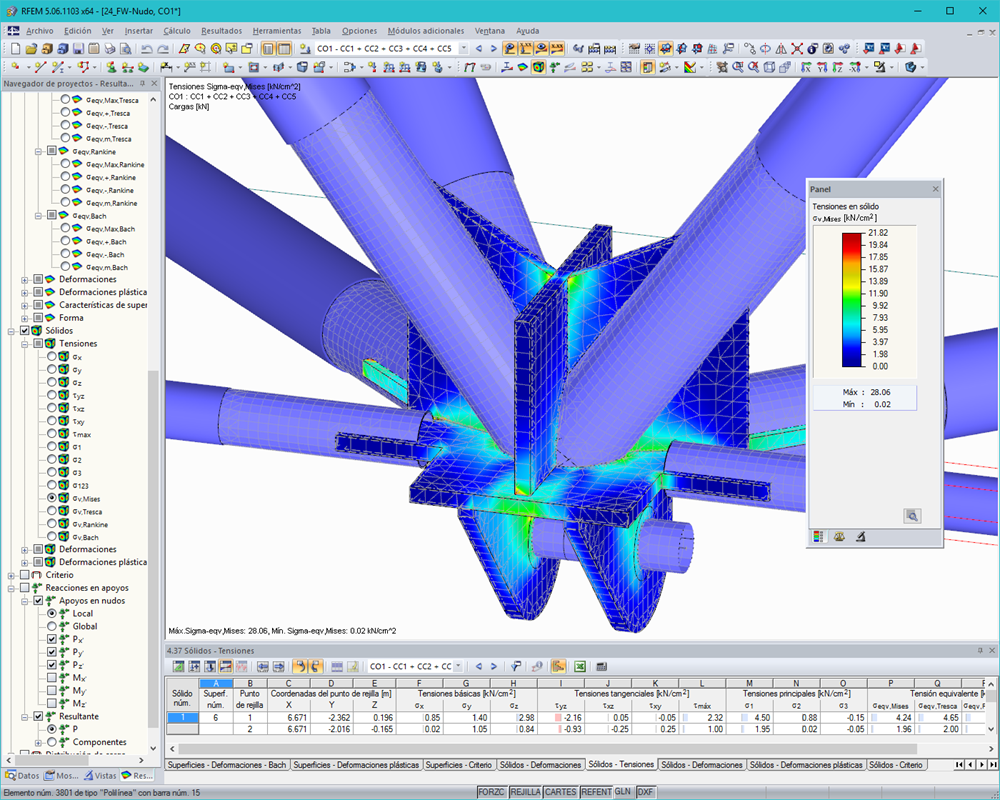Collapse the Tensiones node under Sólidos
Viewport: 1000px width, 800px height.
pos(25,344)
